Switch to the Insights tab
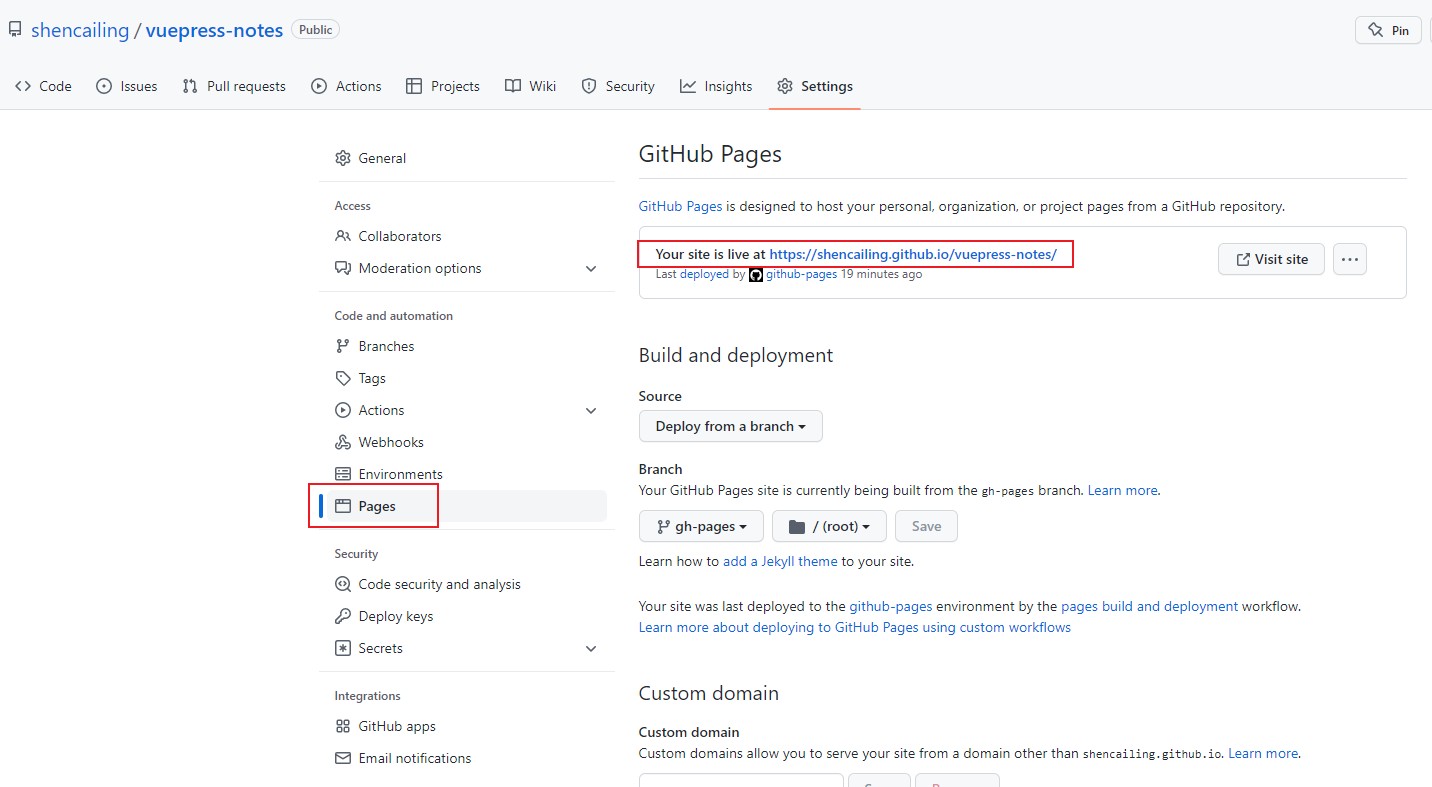The height and width of the screenshot is (787, 1432). click(x=716, y=86)
